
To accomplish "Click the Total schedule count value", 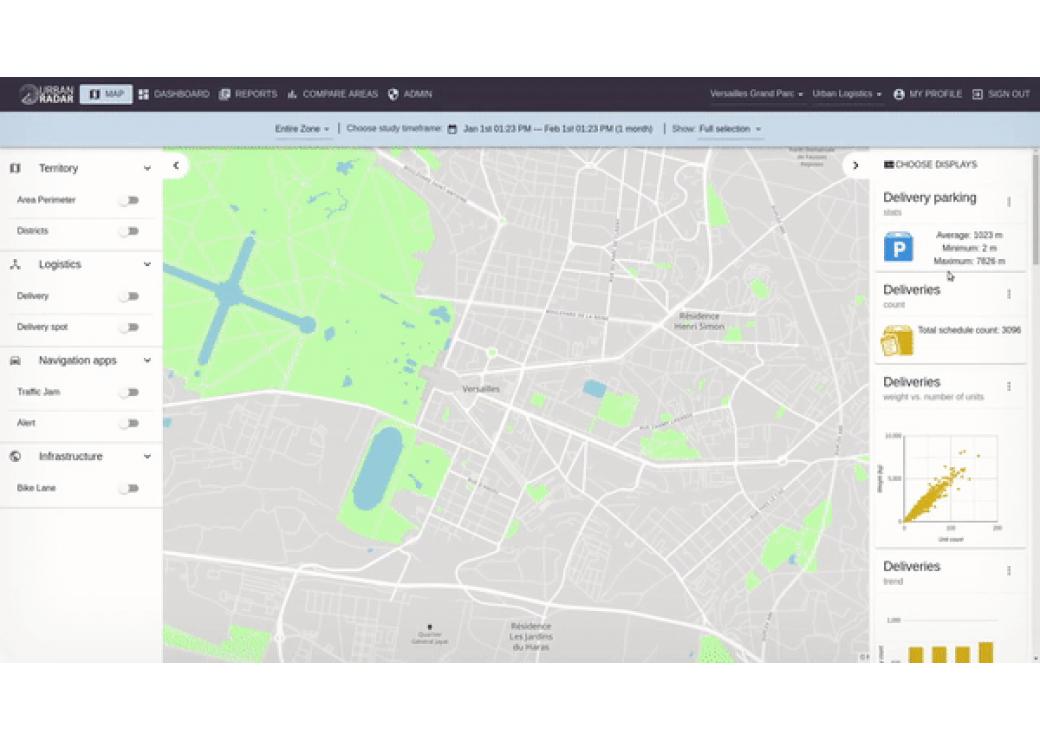I will (x=969, y=330).
